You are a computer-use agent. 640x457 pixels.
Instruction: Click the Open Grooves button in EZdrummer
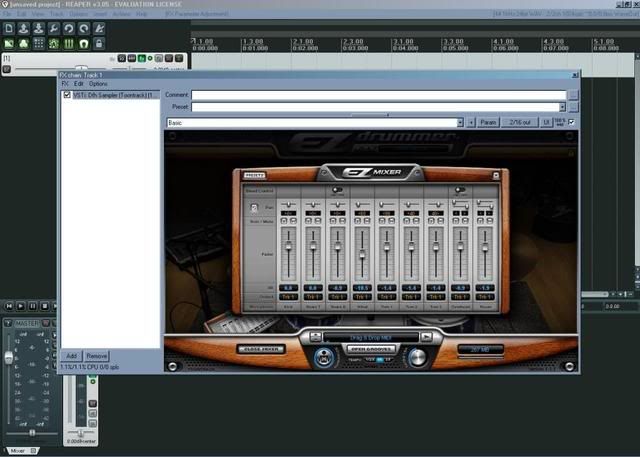pos(371,349)
